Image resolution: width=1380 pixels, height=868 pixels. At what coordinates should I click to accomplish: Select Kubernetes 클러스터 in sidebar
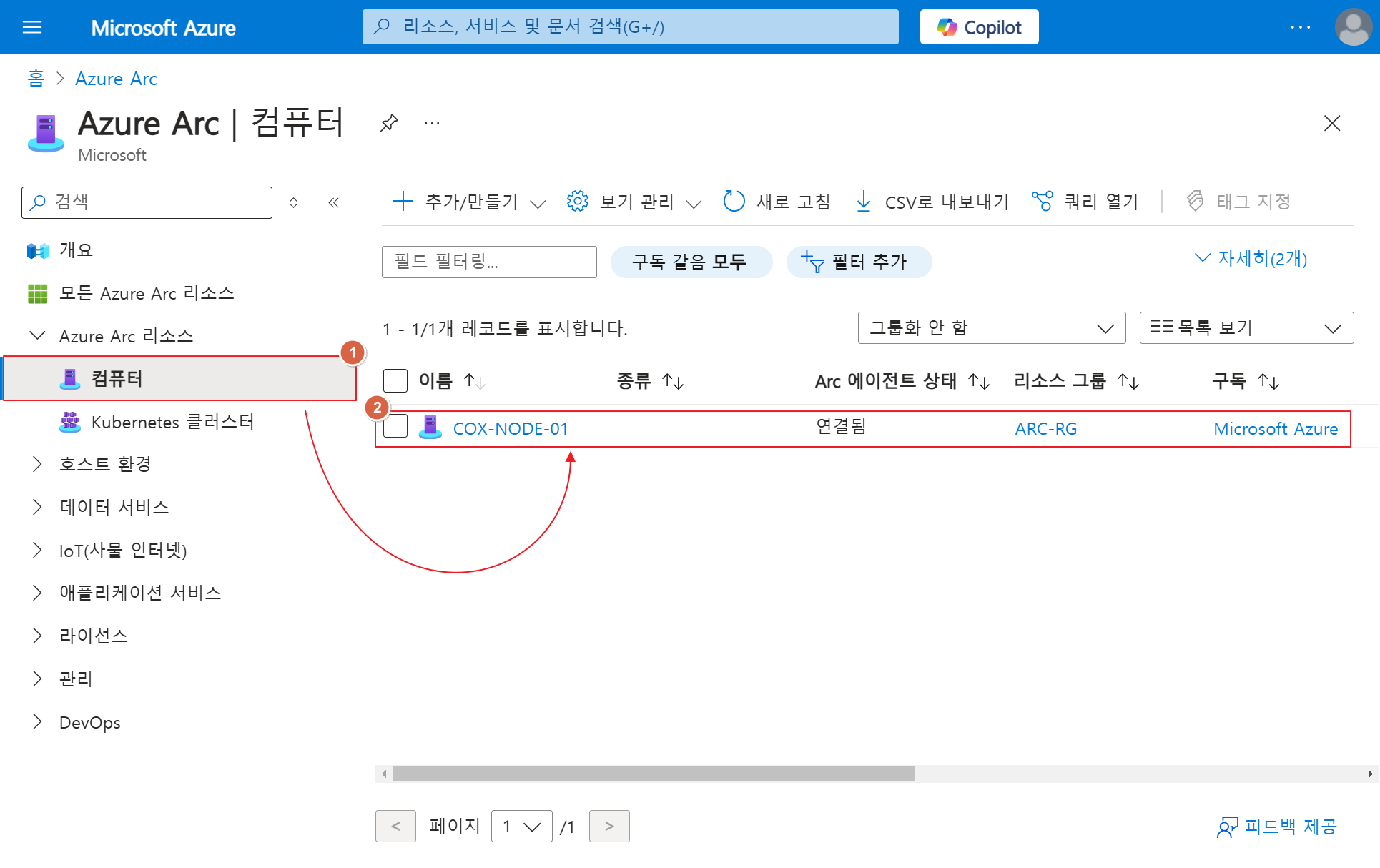click(x=172, y=422)
